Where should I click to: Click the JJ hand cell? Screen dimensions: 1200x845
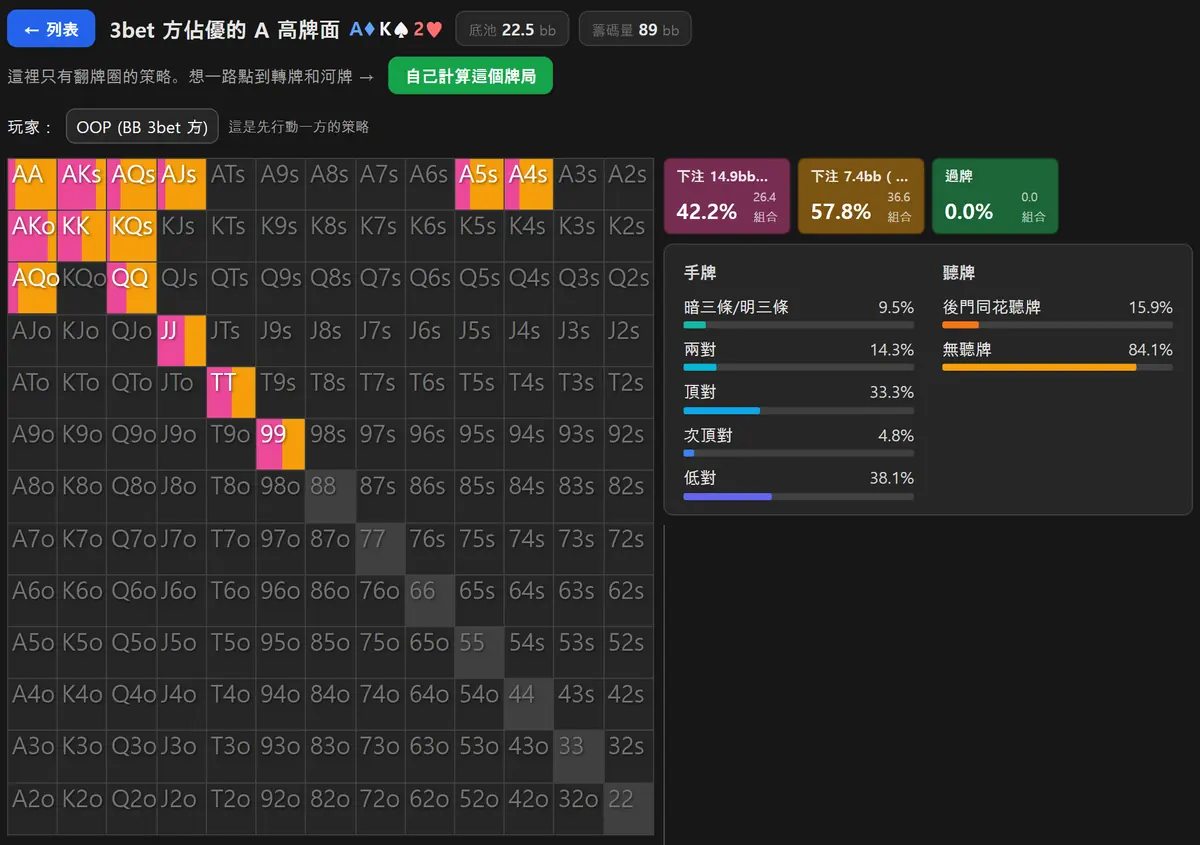pos(181,340)
